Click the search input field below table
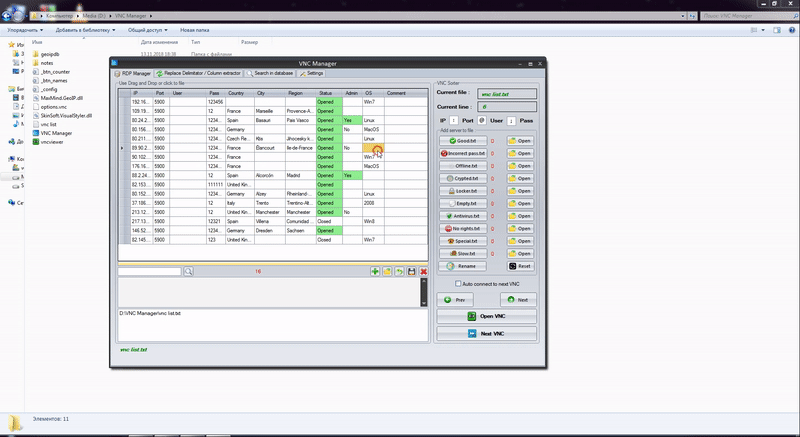800x437 pixels. click(150, 271)
